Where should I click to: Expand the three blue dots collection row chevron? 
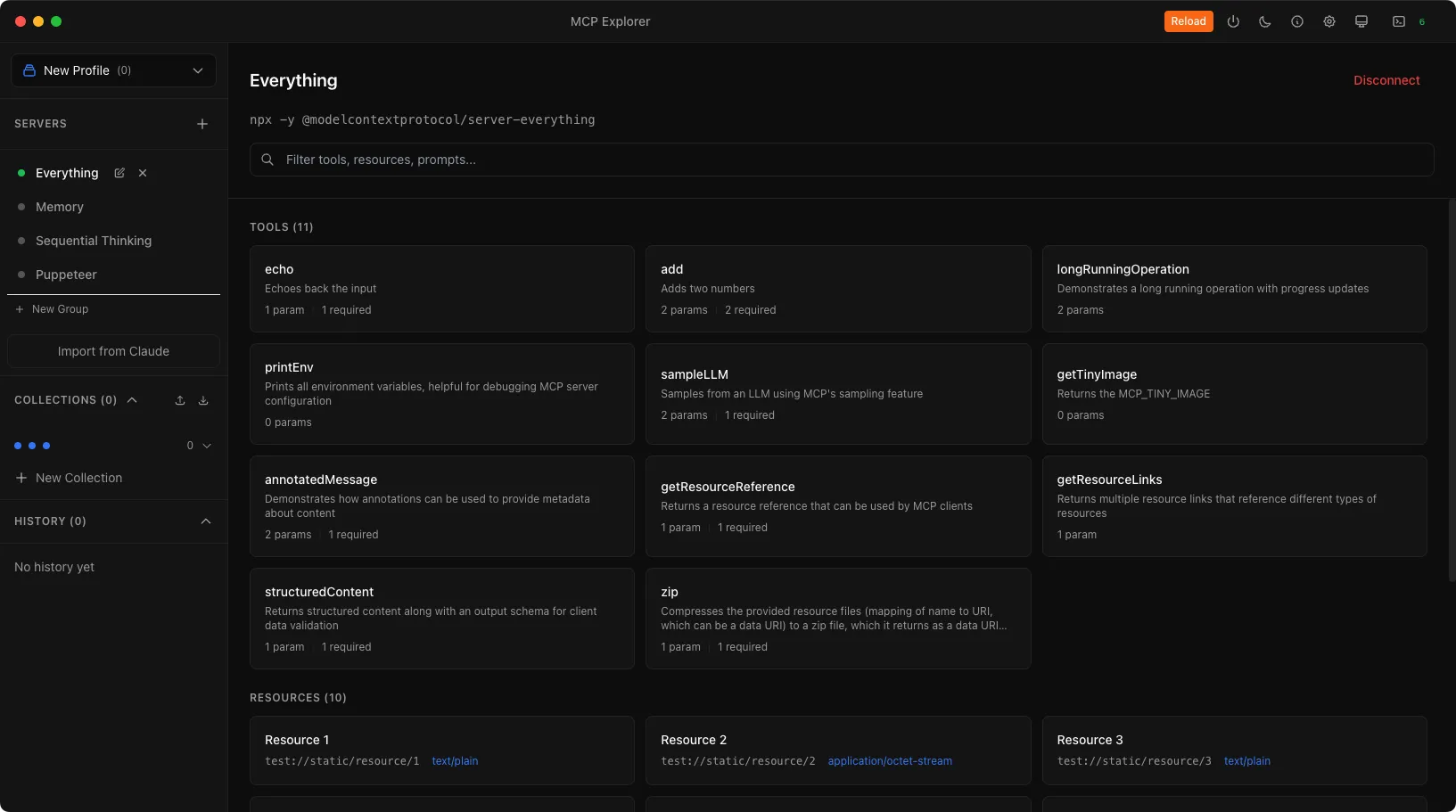pyautogui.click(x=207, y=446)
